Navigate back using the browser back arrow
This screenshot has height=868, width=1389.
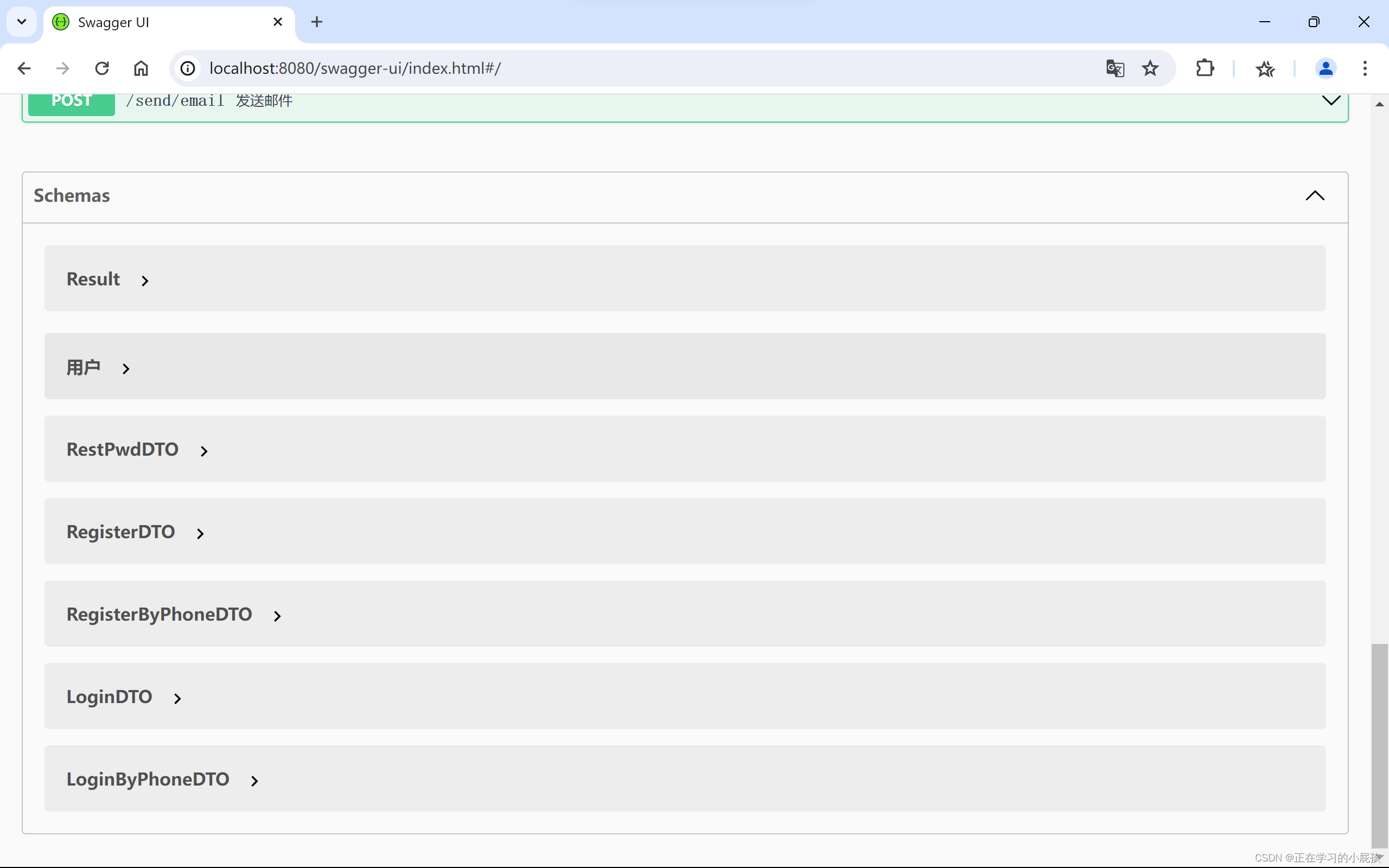23,68
